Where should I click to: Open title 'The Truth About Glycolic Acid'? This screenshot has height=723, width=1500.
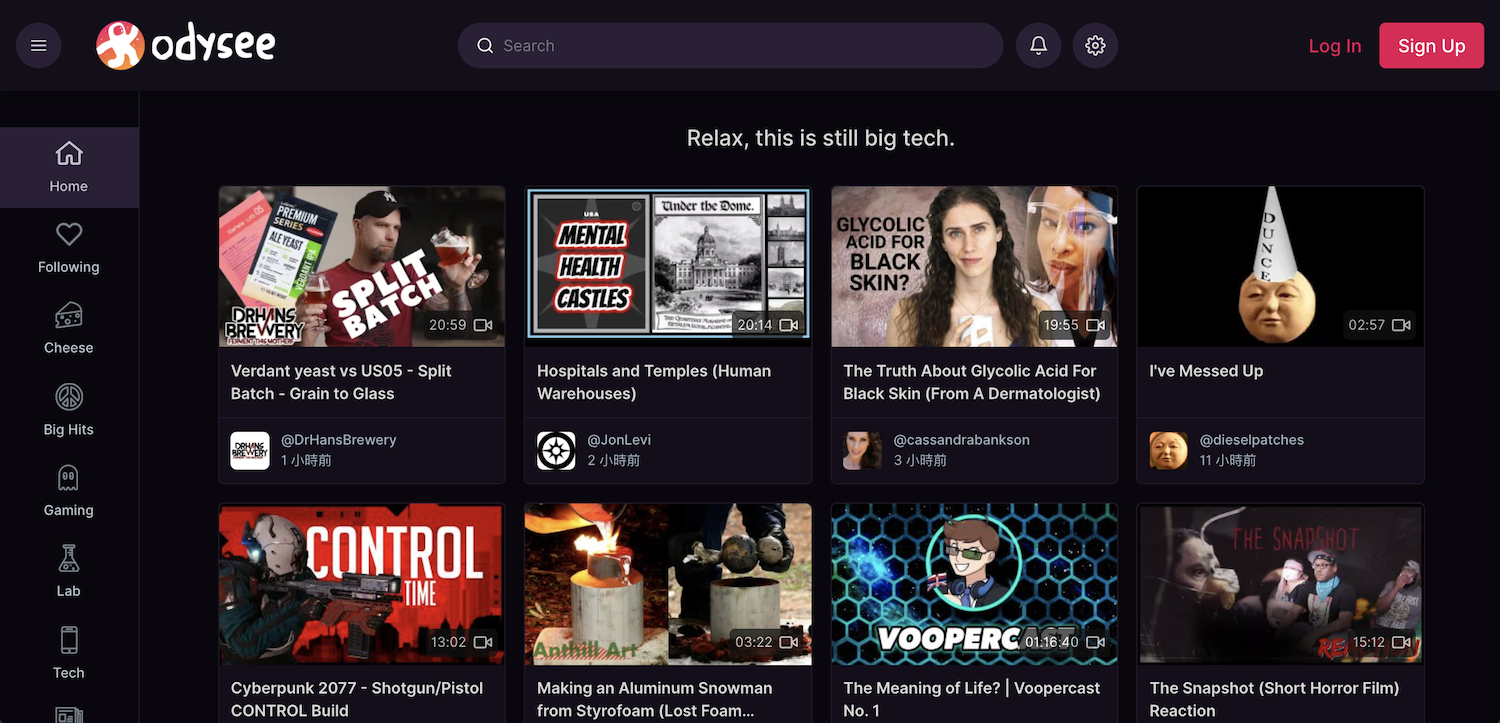point(972,382)
